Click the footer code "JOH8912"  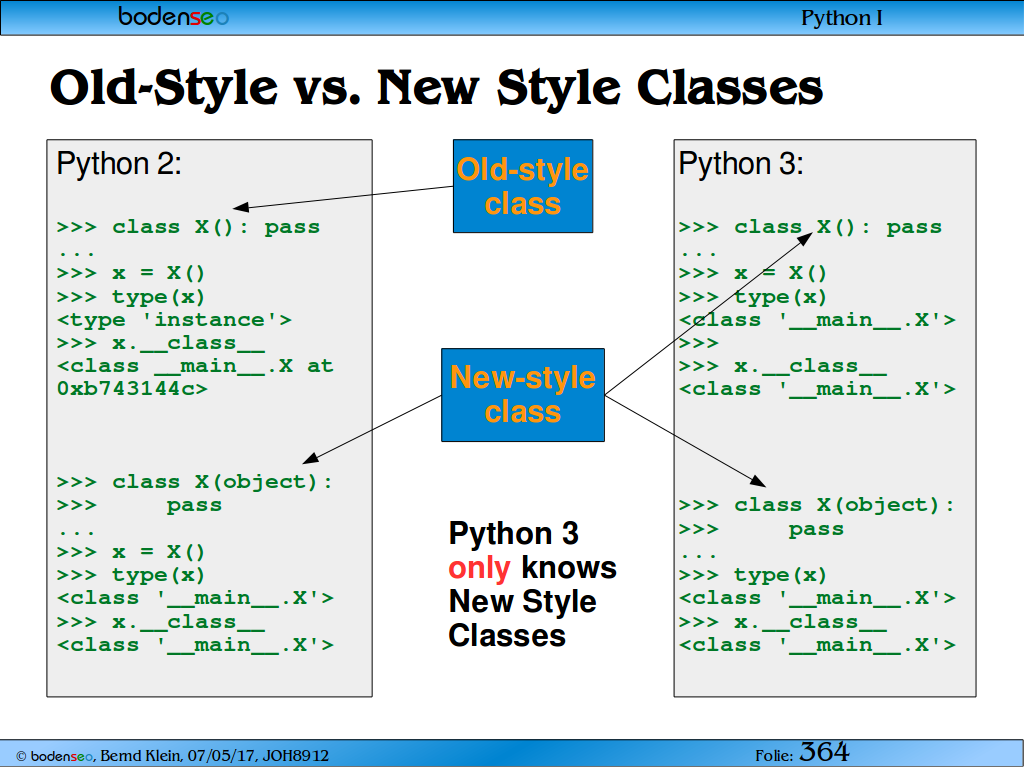pos(296,756)
